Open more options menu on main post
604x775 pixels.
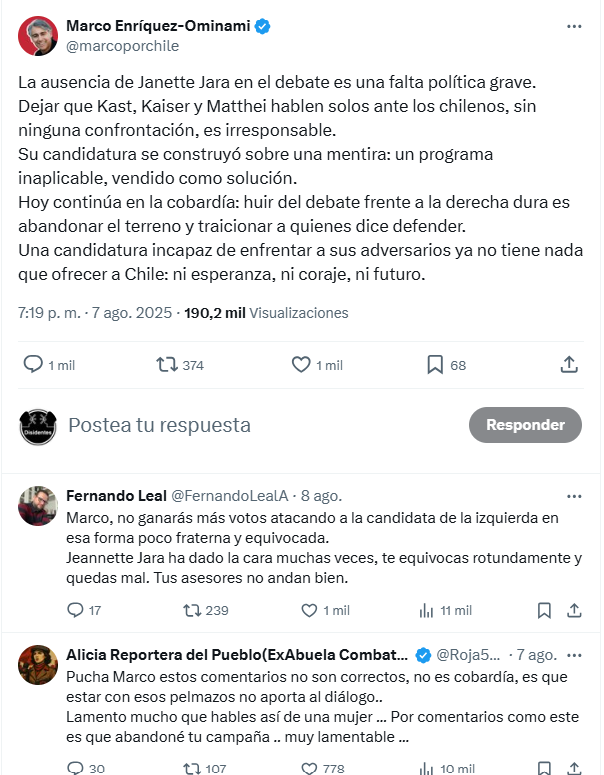click(x=573, y=26)
